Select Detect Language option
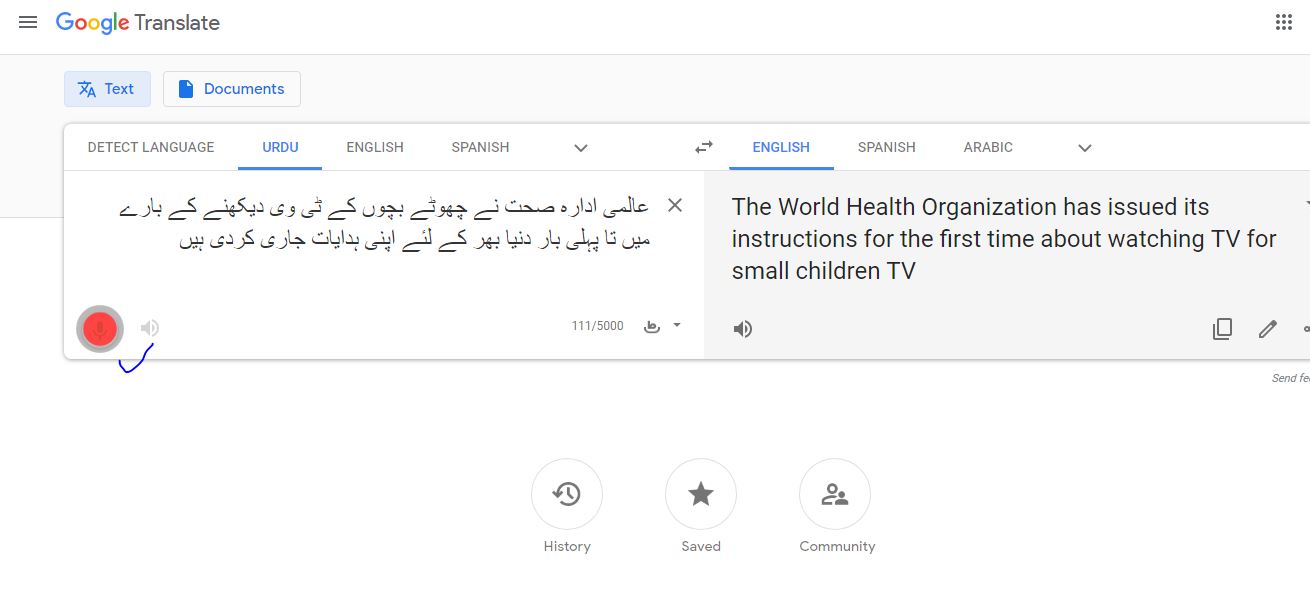Image resolution: width=1310 pixels, height=590 pixels. click(x=150, y=147)
